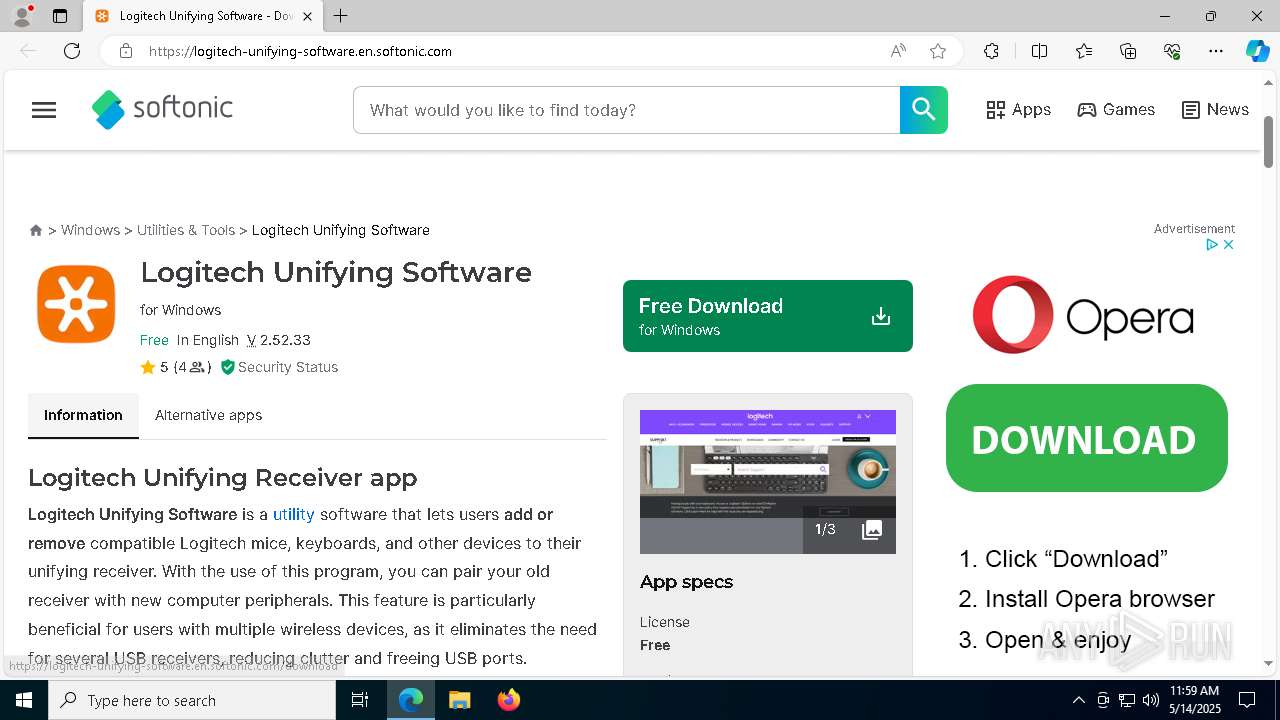
Task: Open the utility hyperlink in description
Action: tap(293, 514)
